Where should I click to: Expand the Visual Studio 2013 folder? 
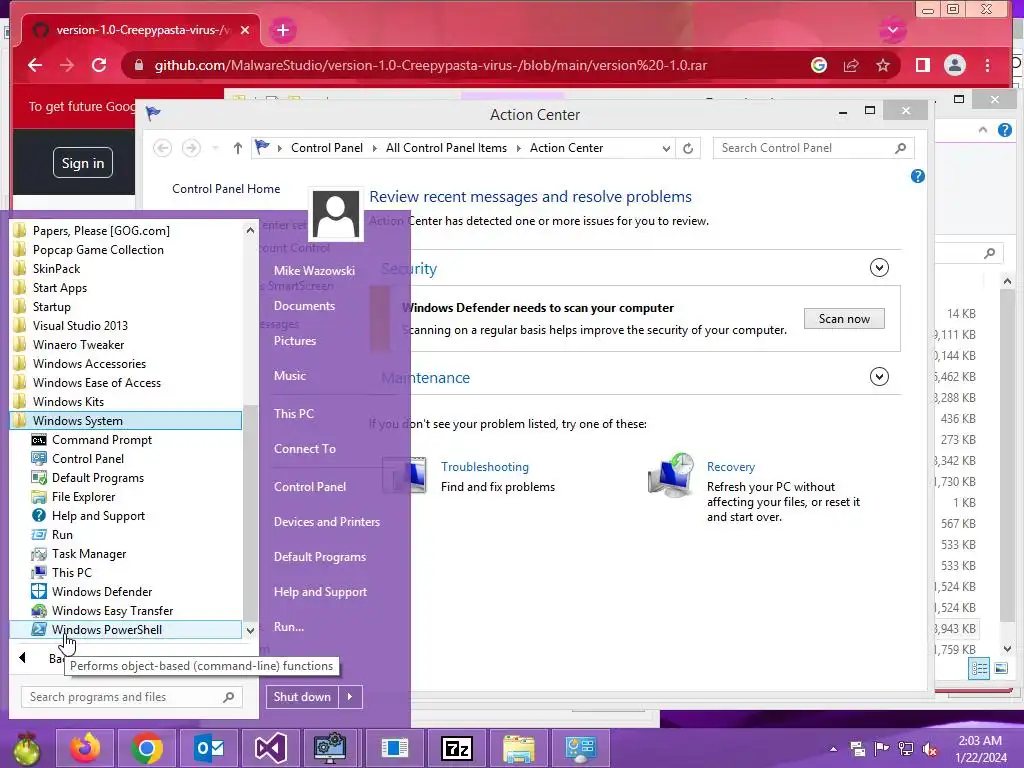pyautogui.click(x=126, y=325)
